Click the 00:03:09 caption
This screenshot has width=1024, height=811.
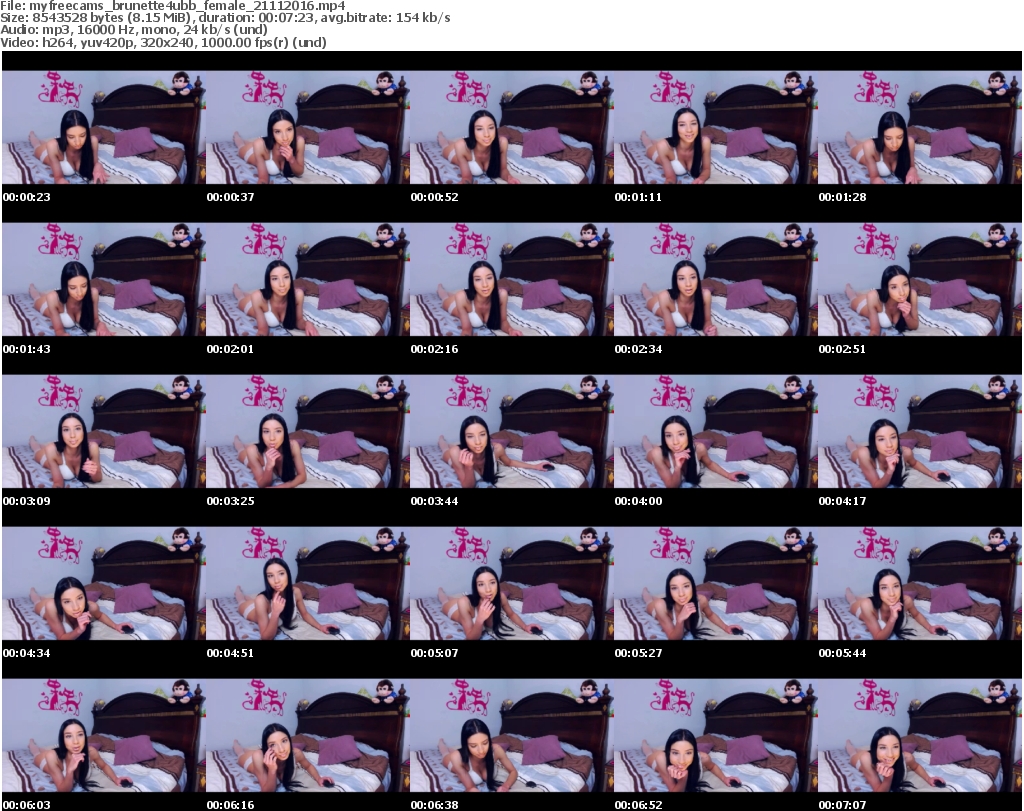coord(27,501)
